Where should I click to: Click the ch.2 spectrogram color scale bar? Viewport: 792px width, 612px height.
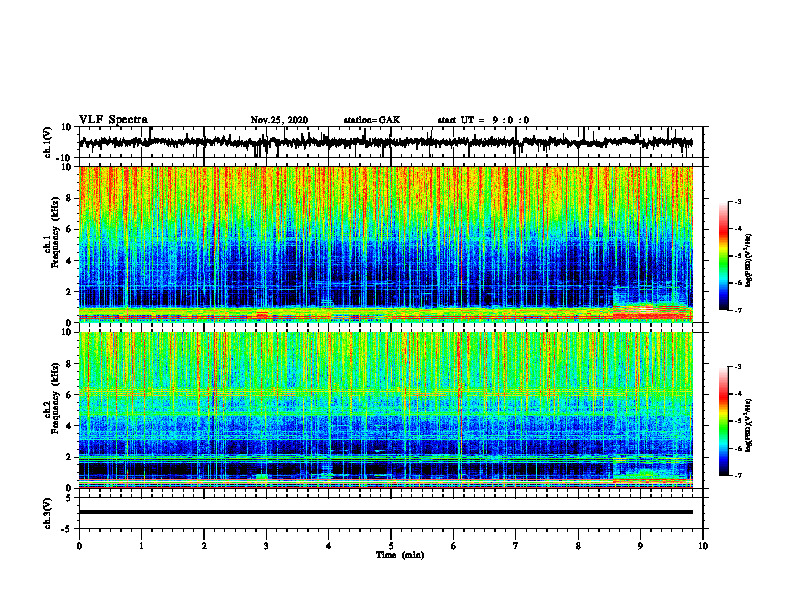point(723,421)
